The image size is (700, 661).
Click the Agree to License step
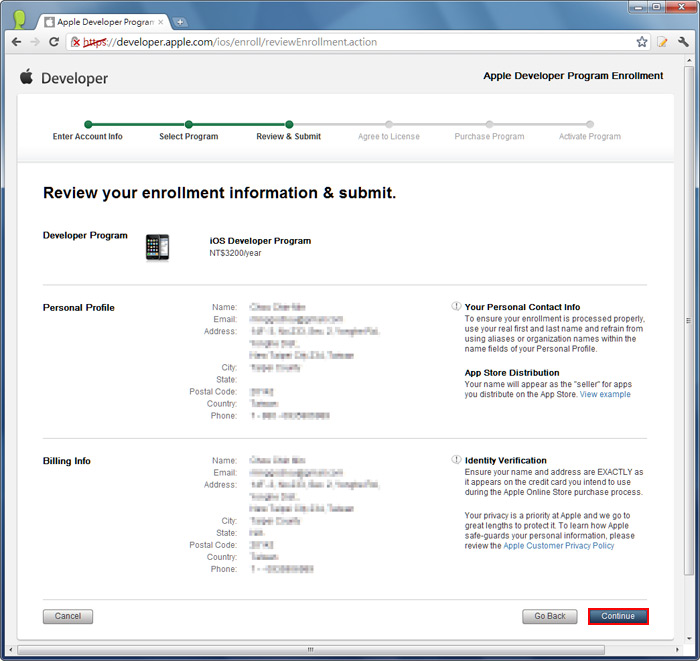click(x=389, y=137)
